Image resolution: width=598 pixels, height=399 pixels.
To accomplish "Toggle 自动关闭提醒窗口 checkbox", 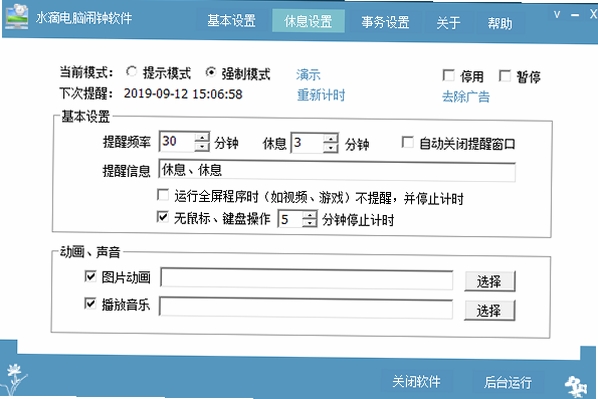I will (x=407, y=143).
